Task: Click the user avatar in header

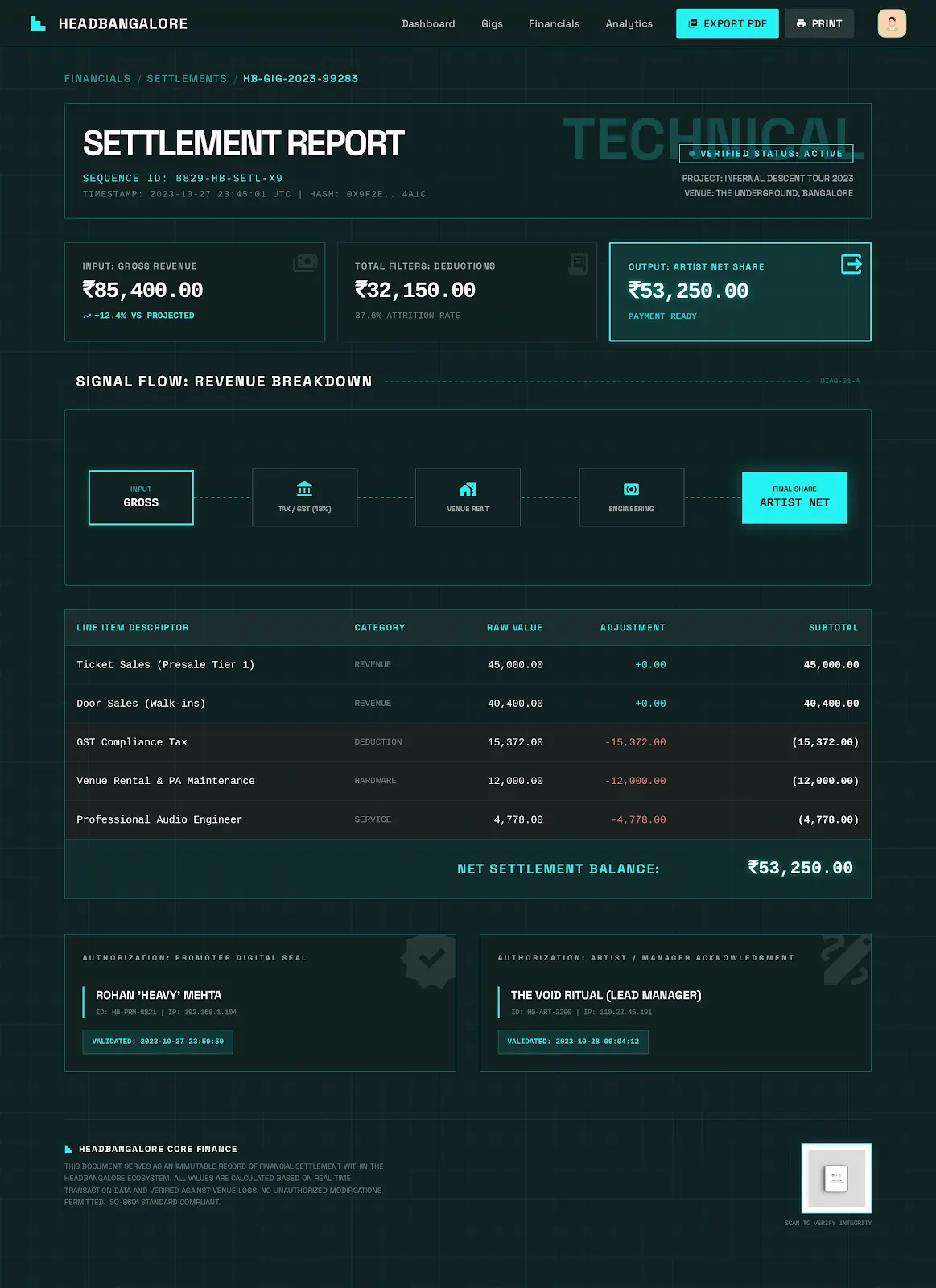Action: [891, 23]
